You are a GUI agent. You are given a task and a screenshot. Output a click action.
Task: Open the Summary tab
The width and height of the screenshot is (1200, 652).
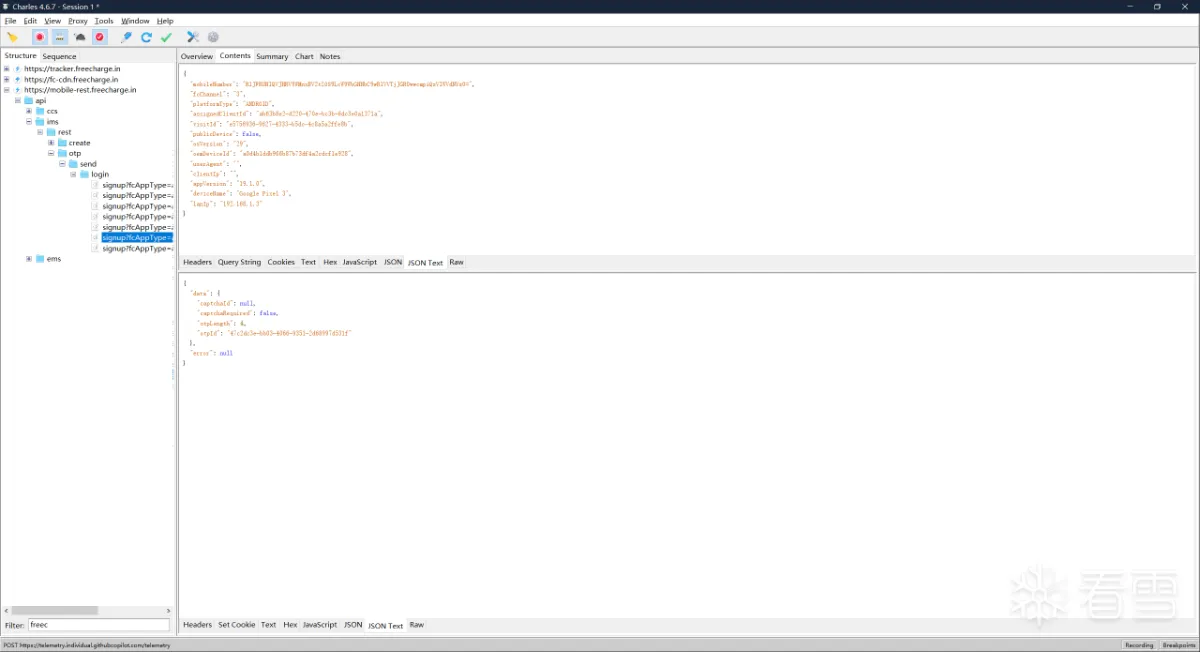tap(272, 56)
